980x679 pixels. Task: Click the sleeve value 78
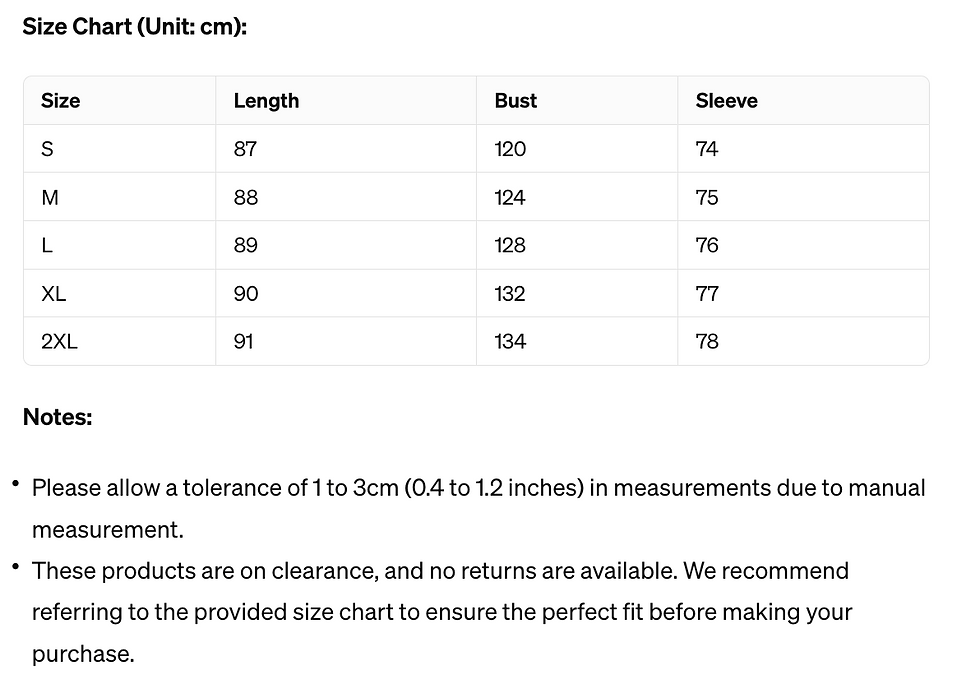707,341
